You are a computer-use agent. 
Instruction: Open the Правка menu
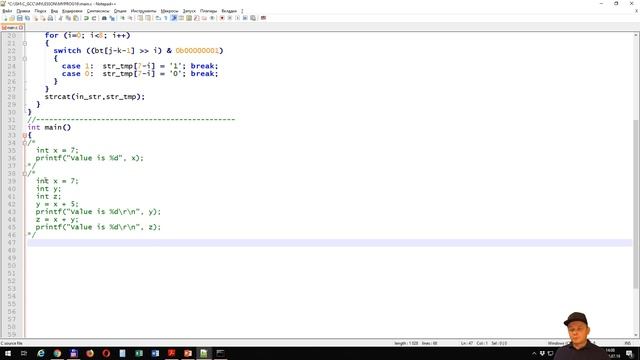pos(23,11)
